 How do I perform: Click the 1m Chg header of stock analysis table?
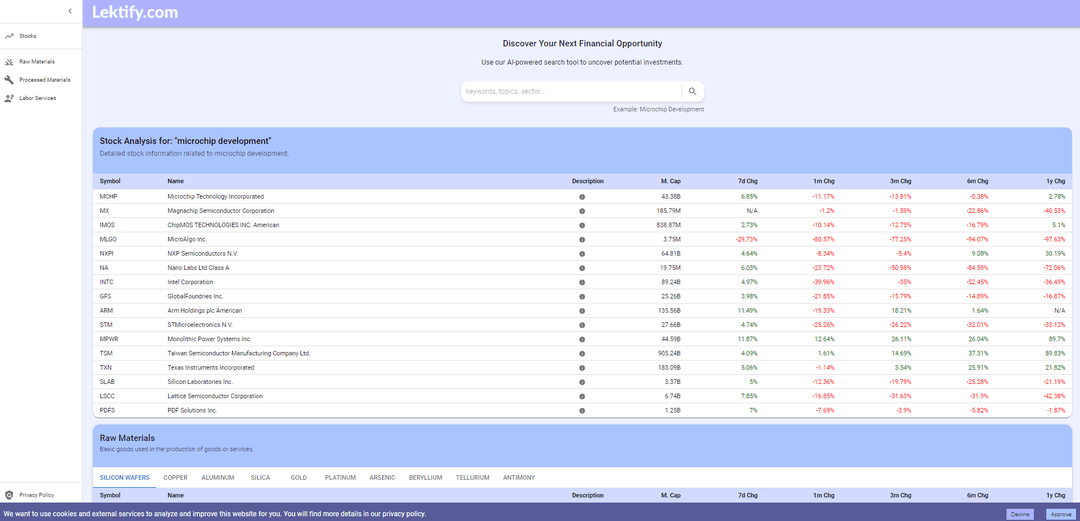coord(823,181)
